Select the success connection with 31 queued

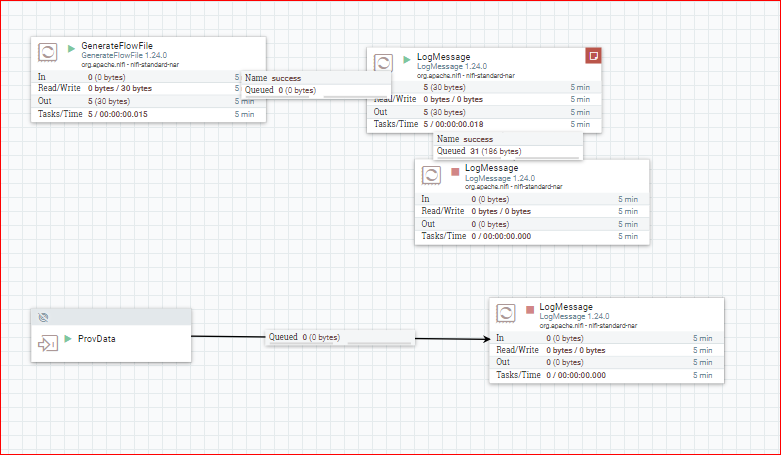pos(508,146)
